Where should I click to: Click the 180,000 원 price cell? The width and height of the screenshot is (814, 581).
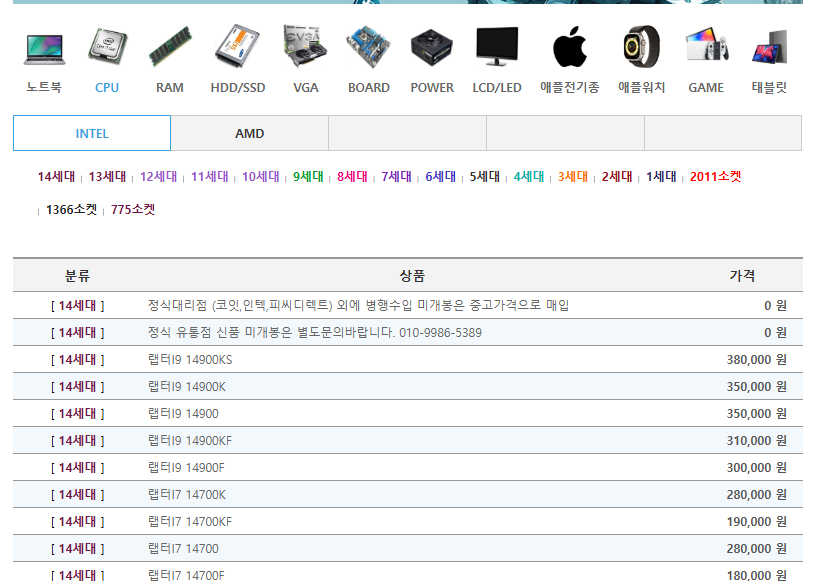(x=756, y=575)
